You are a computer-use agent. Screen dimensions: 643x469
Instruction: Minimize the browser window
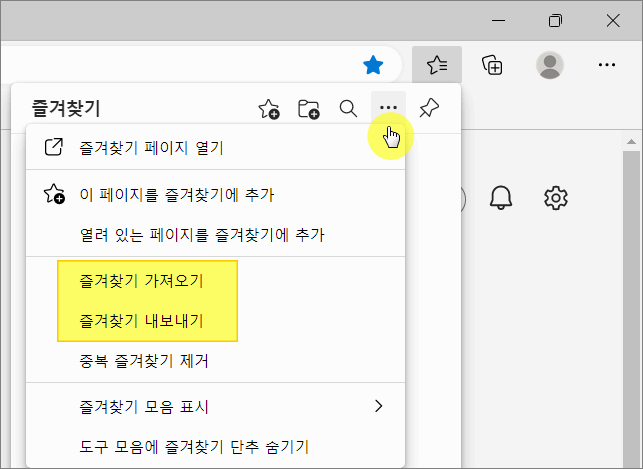pyautogui.click(x=498, y=20)
